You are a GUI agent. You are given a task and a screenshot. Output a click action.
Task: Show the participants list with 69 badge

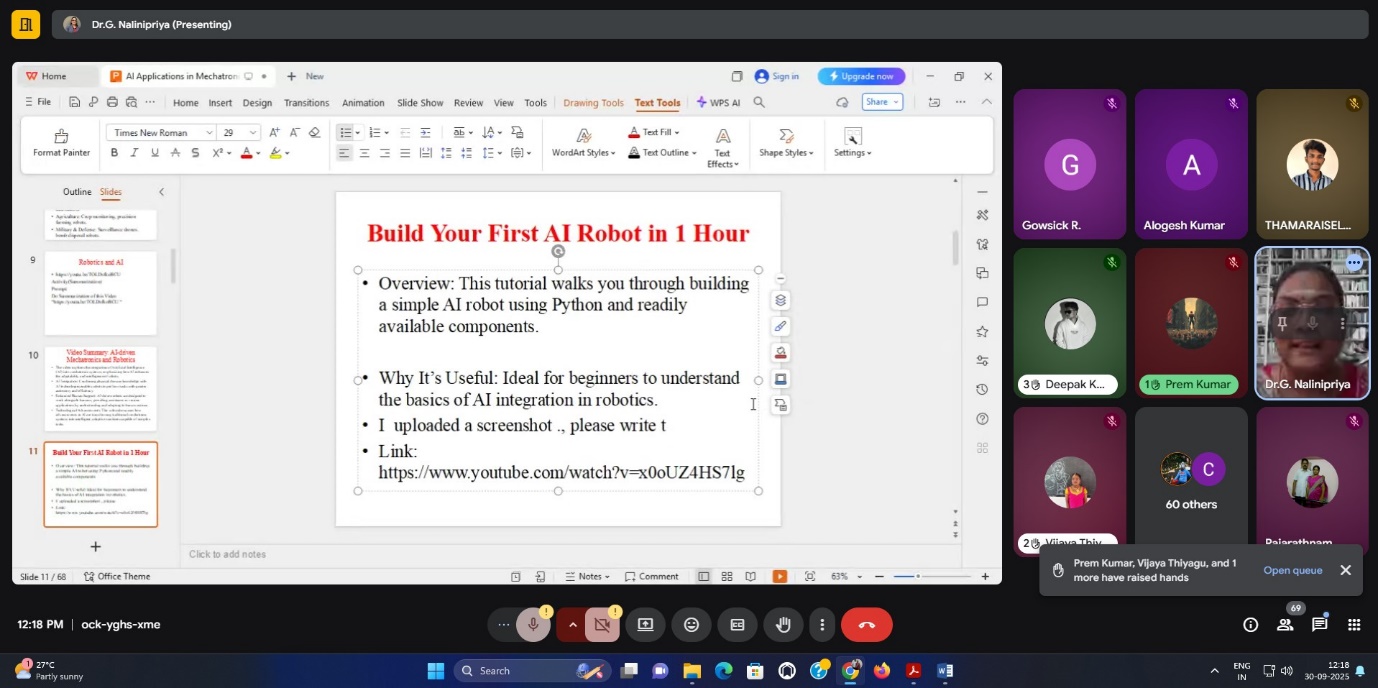[x=1285, y=625]
